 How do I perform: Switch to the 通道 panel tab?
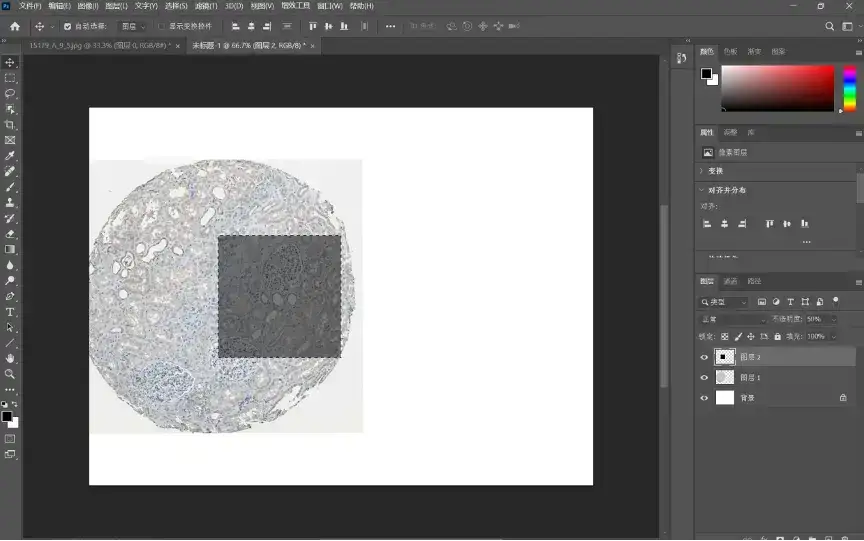coord(731,281)
